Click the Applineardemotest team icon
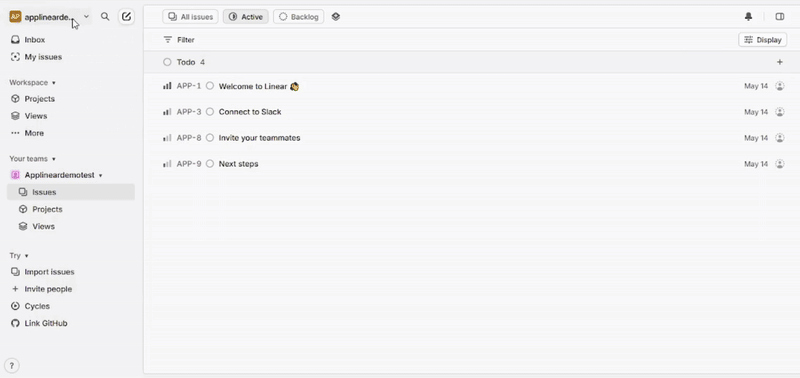 pos(15,175)
